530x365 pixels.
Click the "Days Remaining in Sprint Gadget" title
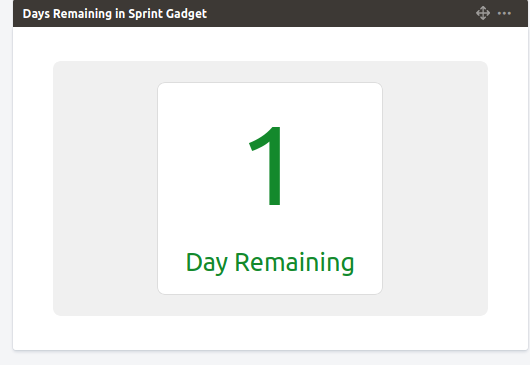point(115,14)
